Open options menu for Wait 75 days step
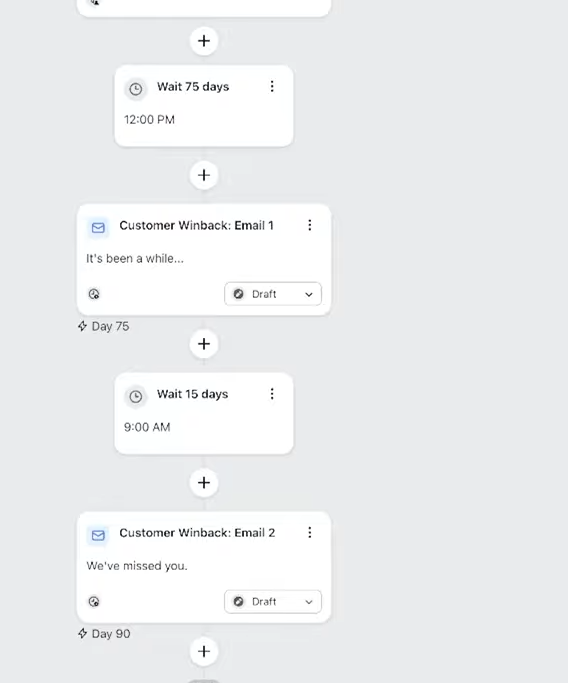Viewport: 568px width, 683px height. (x=272, y=86)
